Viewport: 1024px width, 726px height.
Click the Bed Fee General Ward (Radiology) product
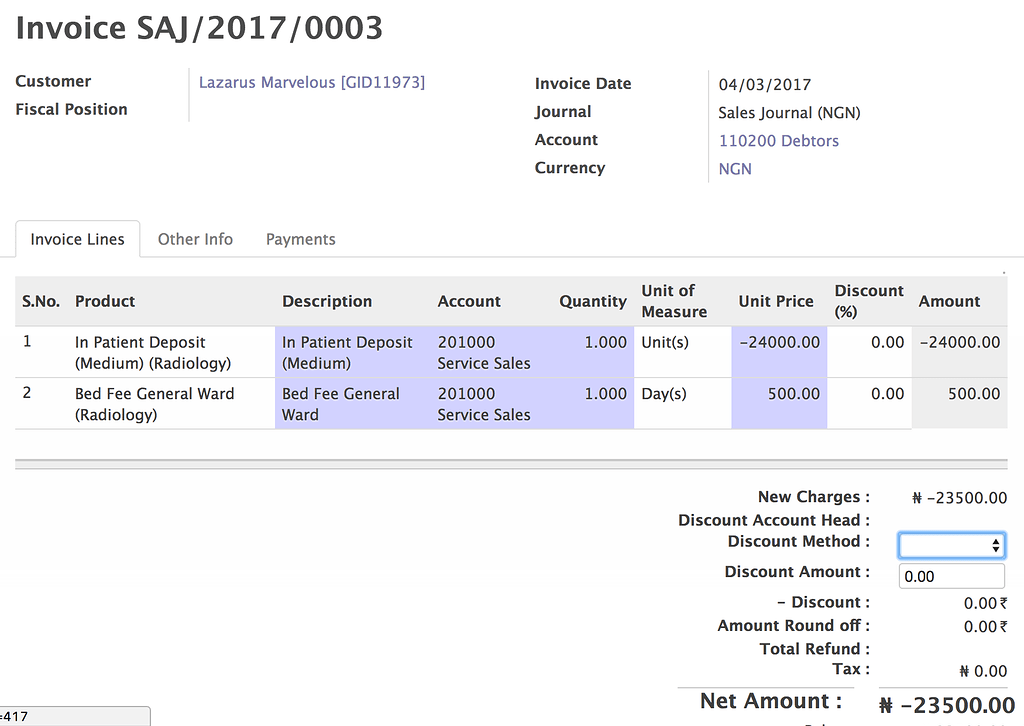pyautogui.click(x=154, y=404)
